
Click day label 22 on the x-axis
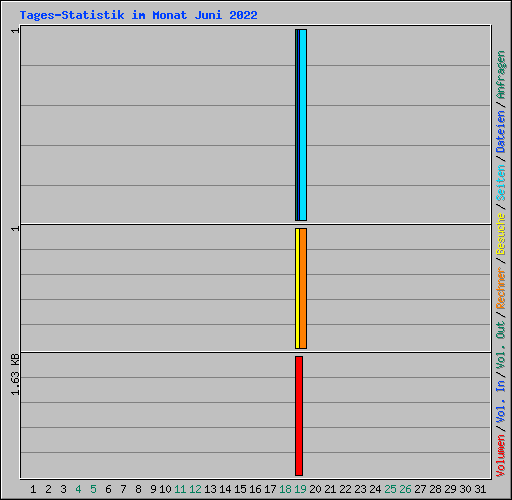[x=345, y=489]
